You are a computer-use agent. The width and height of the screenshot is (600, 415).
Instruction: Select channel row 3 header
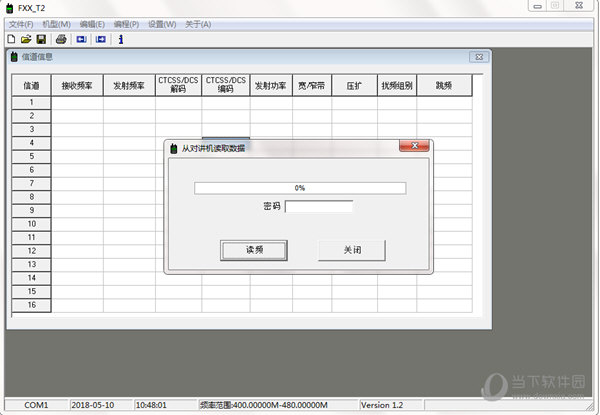click(31, 129)
